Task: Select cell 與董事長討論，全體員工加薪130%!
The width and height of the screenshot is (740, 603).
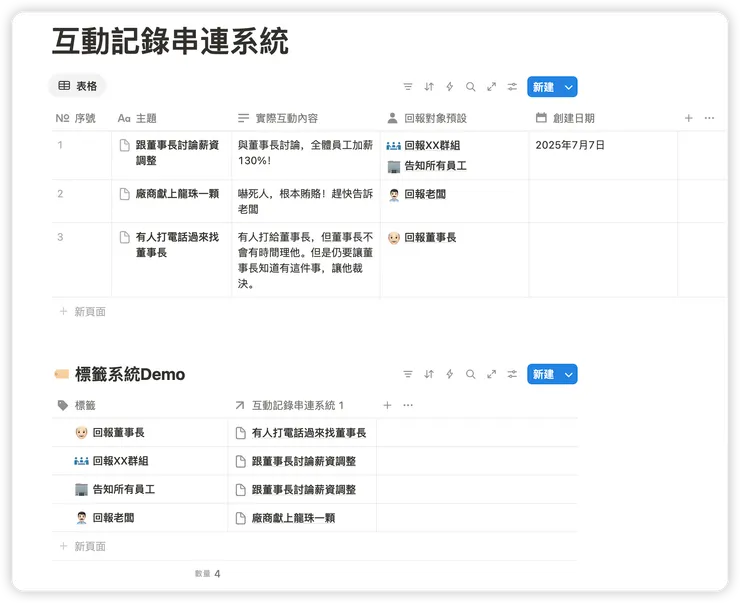Action: pyautogui.click(x=306, y=155)
